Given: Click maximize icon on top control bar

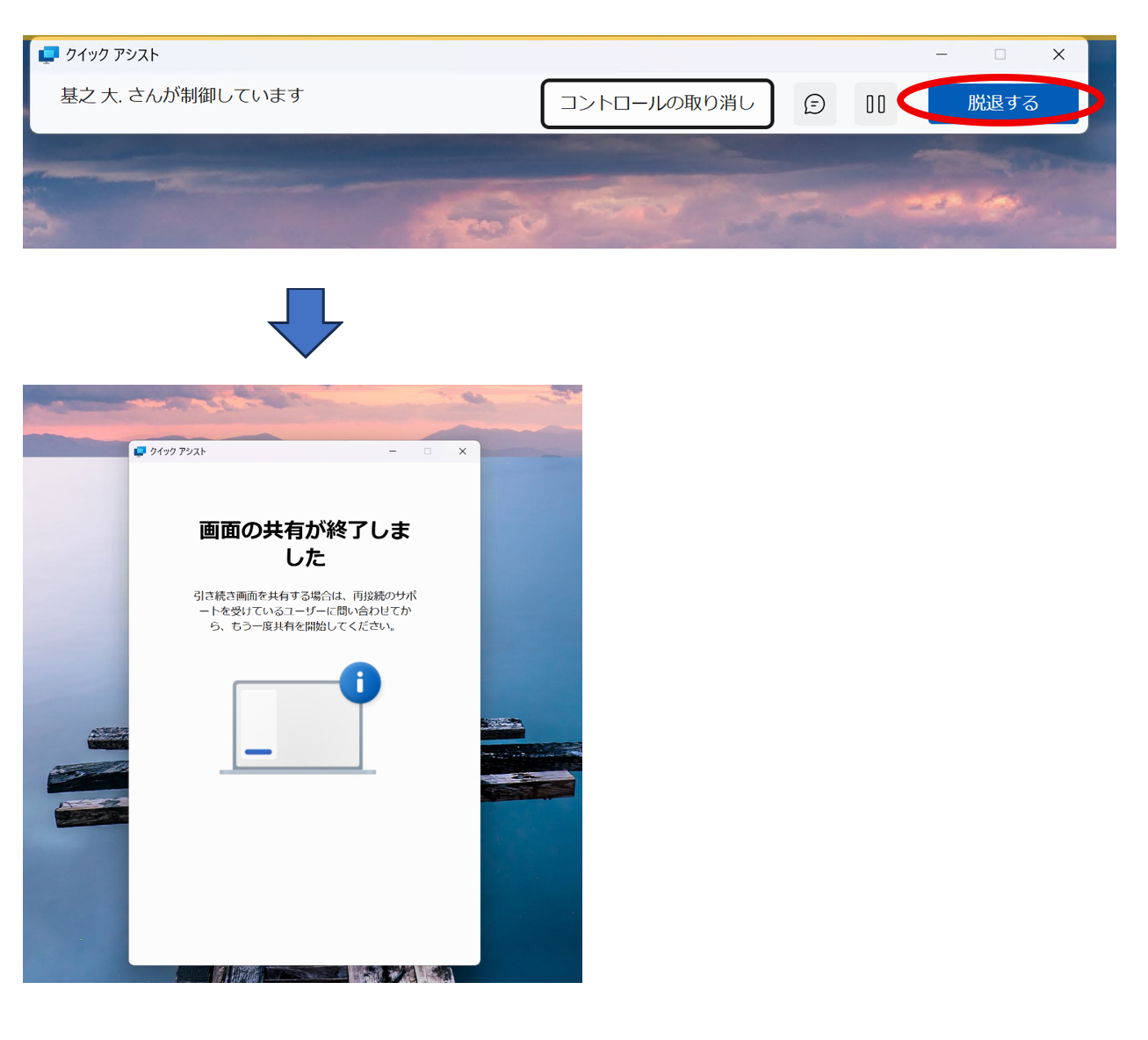Looking at the screenshot, I should [x=1000, y=54].
